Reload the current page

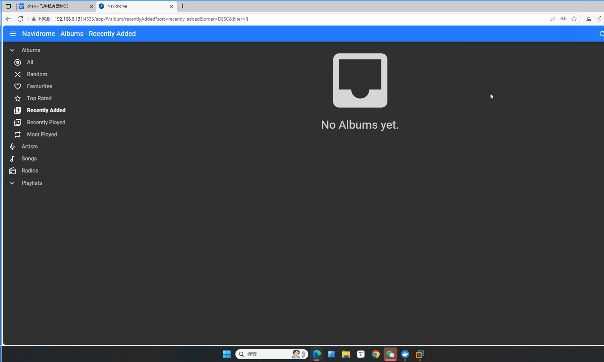[x=20, y=19]
